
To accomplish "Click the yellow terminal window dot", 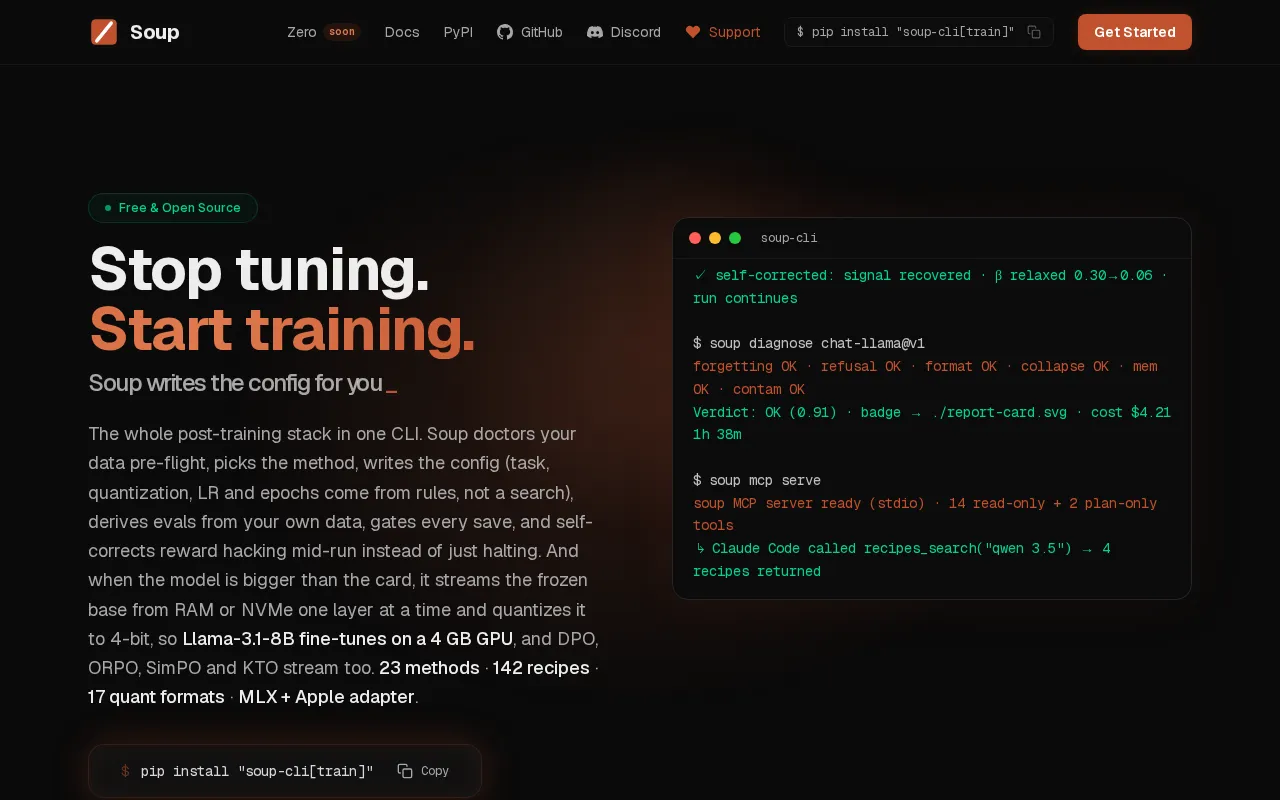I will [715, 238].
